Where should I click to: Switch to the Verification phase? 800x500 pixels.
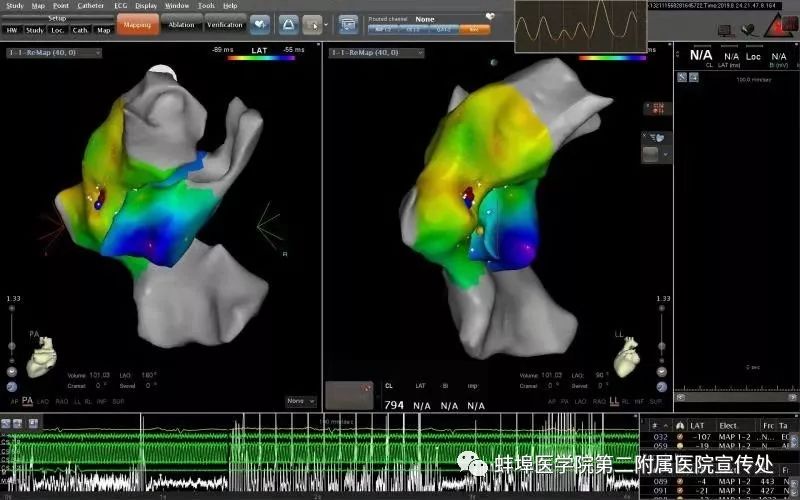tap(224, 24)
